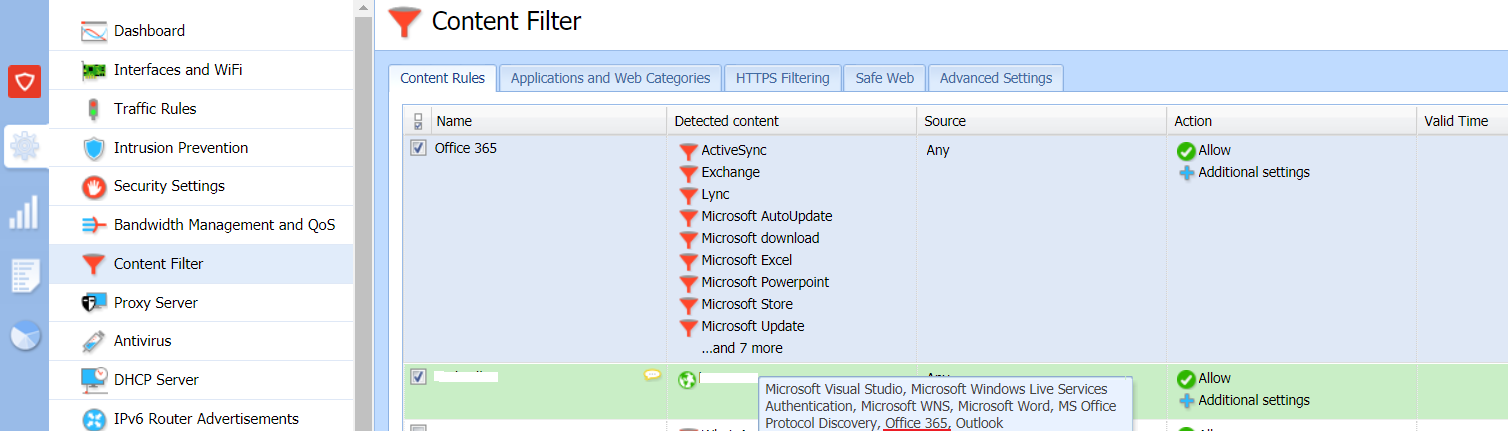Click the green Allow checkmark in Office 365 row
Viewport: 1508px width, 431px height.
tap(1186, 151)
